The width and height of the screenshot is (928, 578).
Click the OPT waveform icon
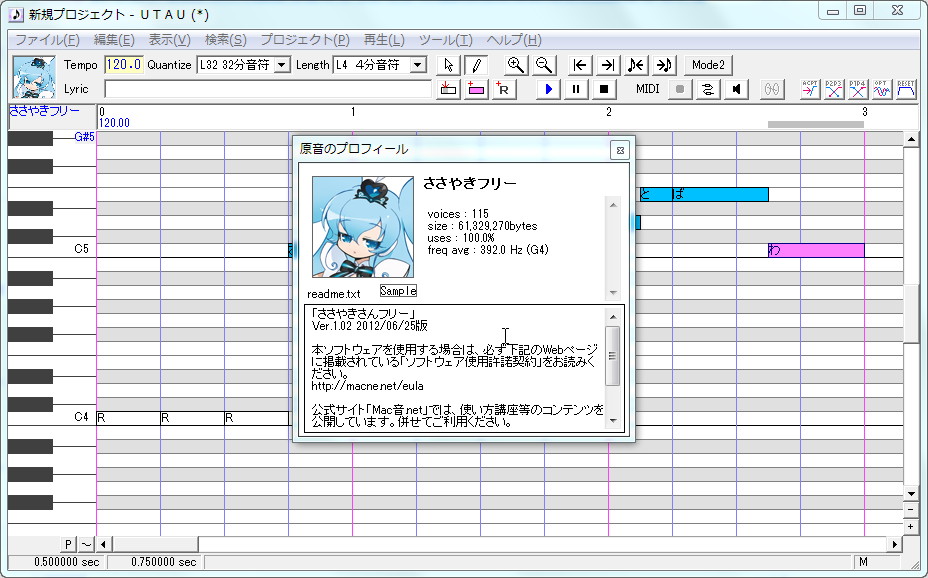click(x=880, y=88)
